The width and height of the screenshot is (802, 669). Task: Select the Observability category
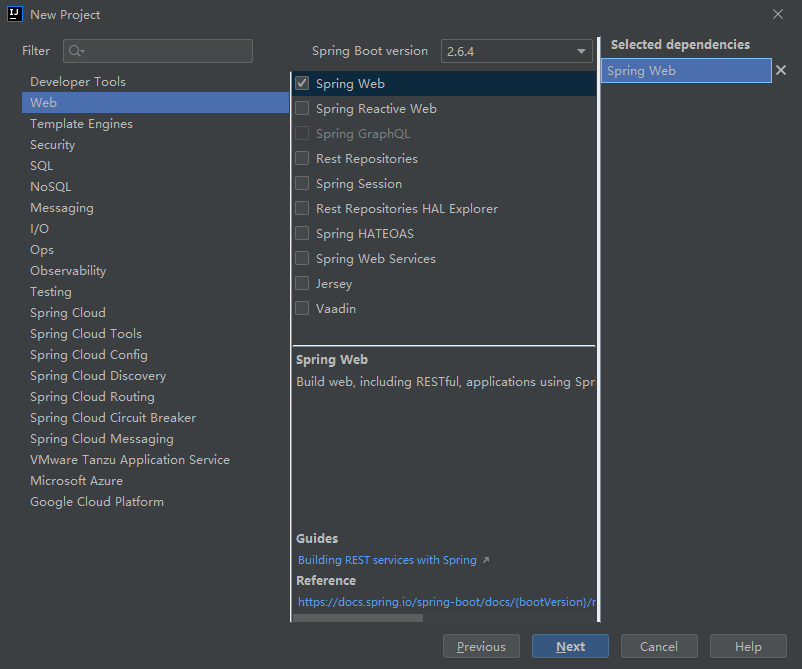pos(155,271)
